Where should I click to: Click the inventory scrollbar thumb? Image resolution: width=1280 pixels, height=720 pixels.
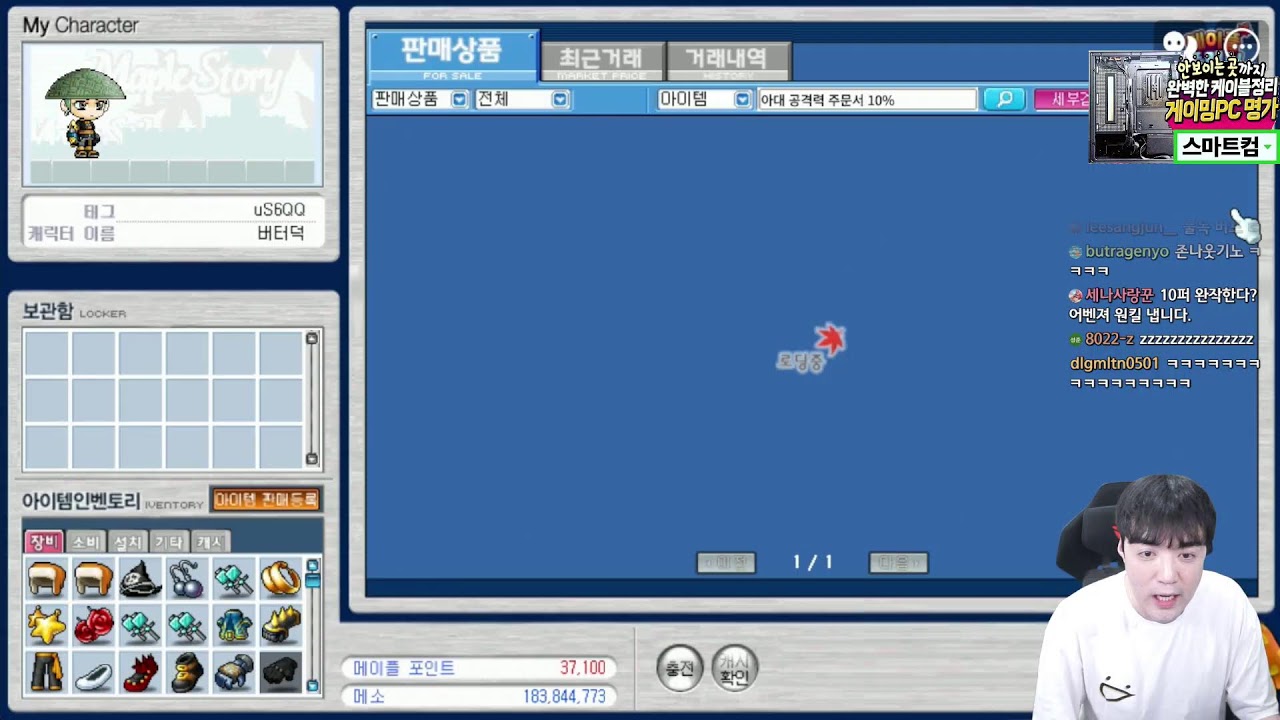pyautogui.click(x=313, y=581)
